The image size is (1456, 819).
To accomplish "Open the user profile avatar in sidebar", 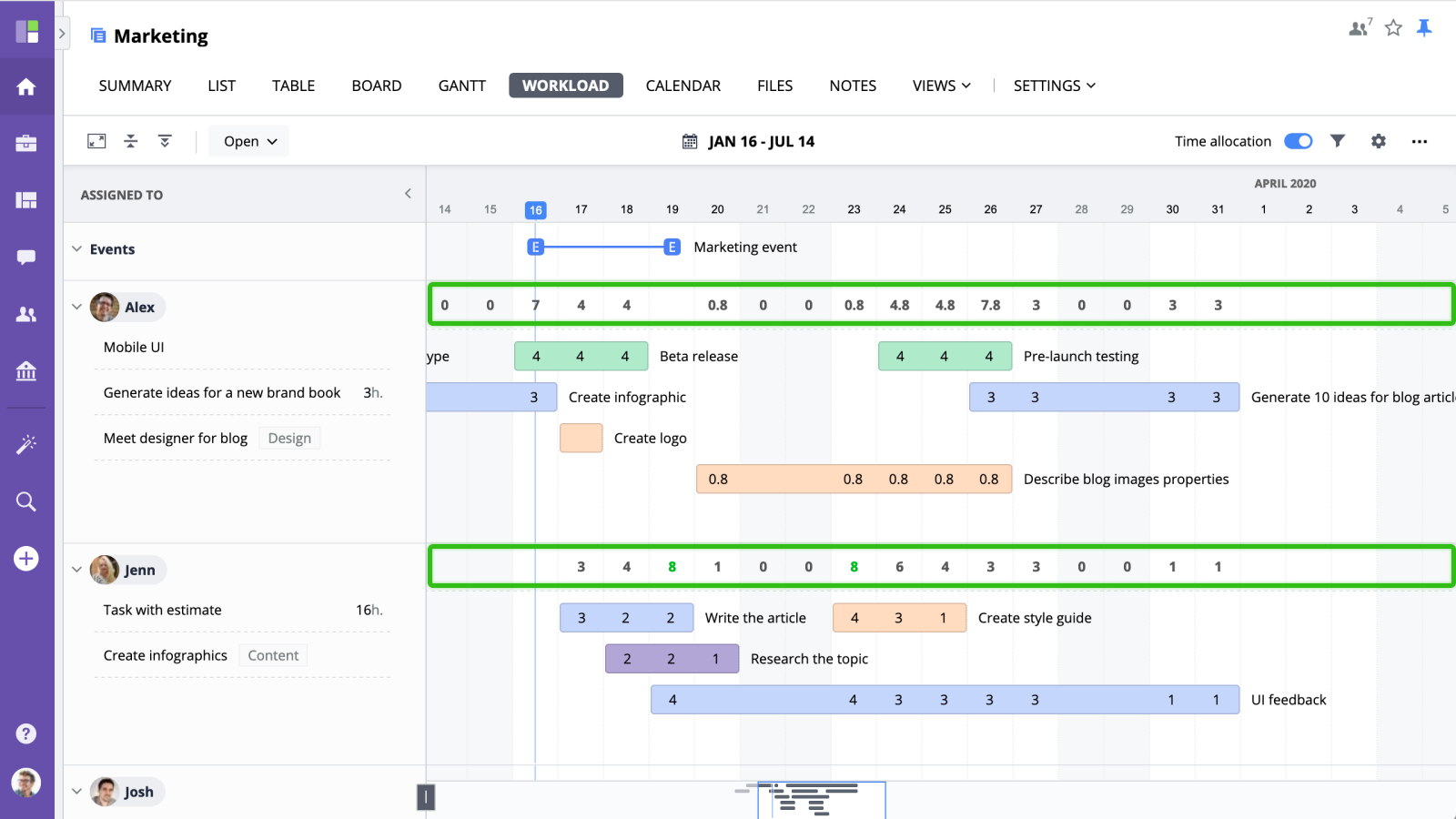I will (x=26, y=783).
